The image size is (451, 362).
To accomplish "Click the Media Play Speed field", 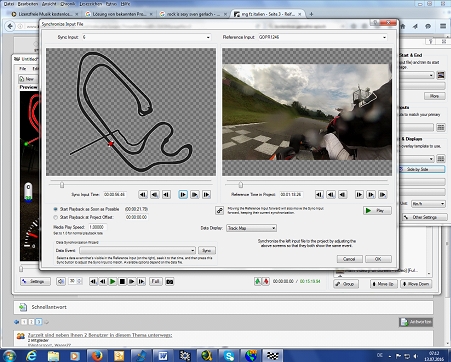I will point(97,227).
